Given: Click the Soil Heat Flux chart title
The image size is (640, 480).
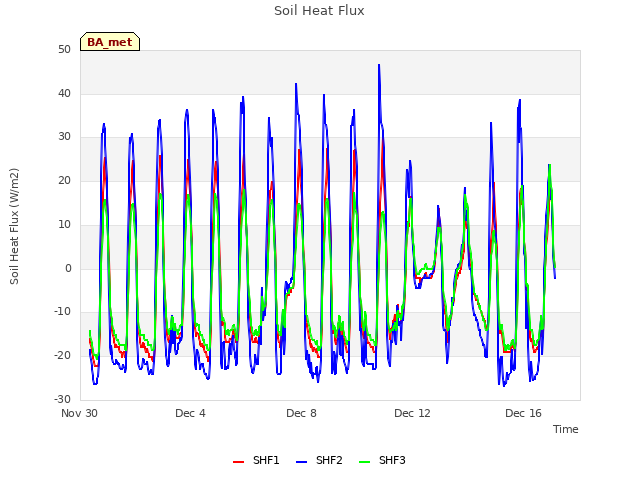Looking at the screenshot, I should coord(319,11).
